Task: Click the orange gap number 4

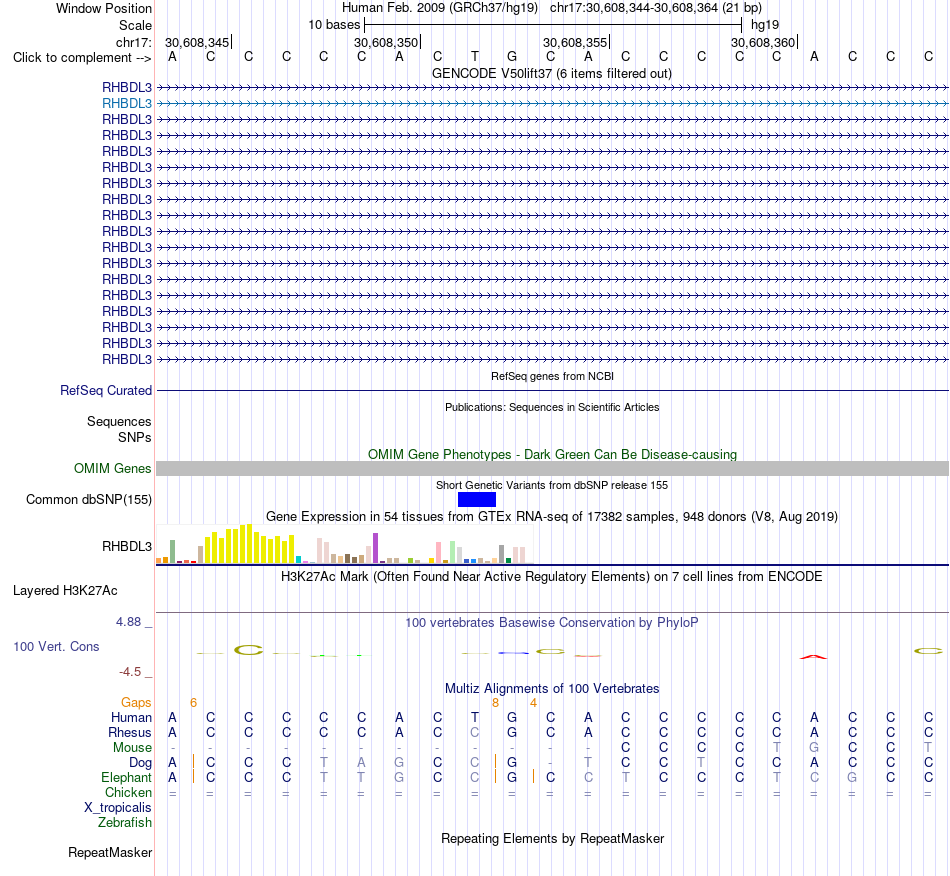Action: coord(533,703)
